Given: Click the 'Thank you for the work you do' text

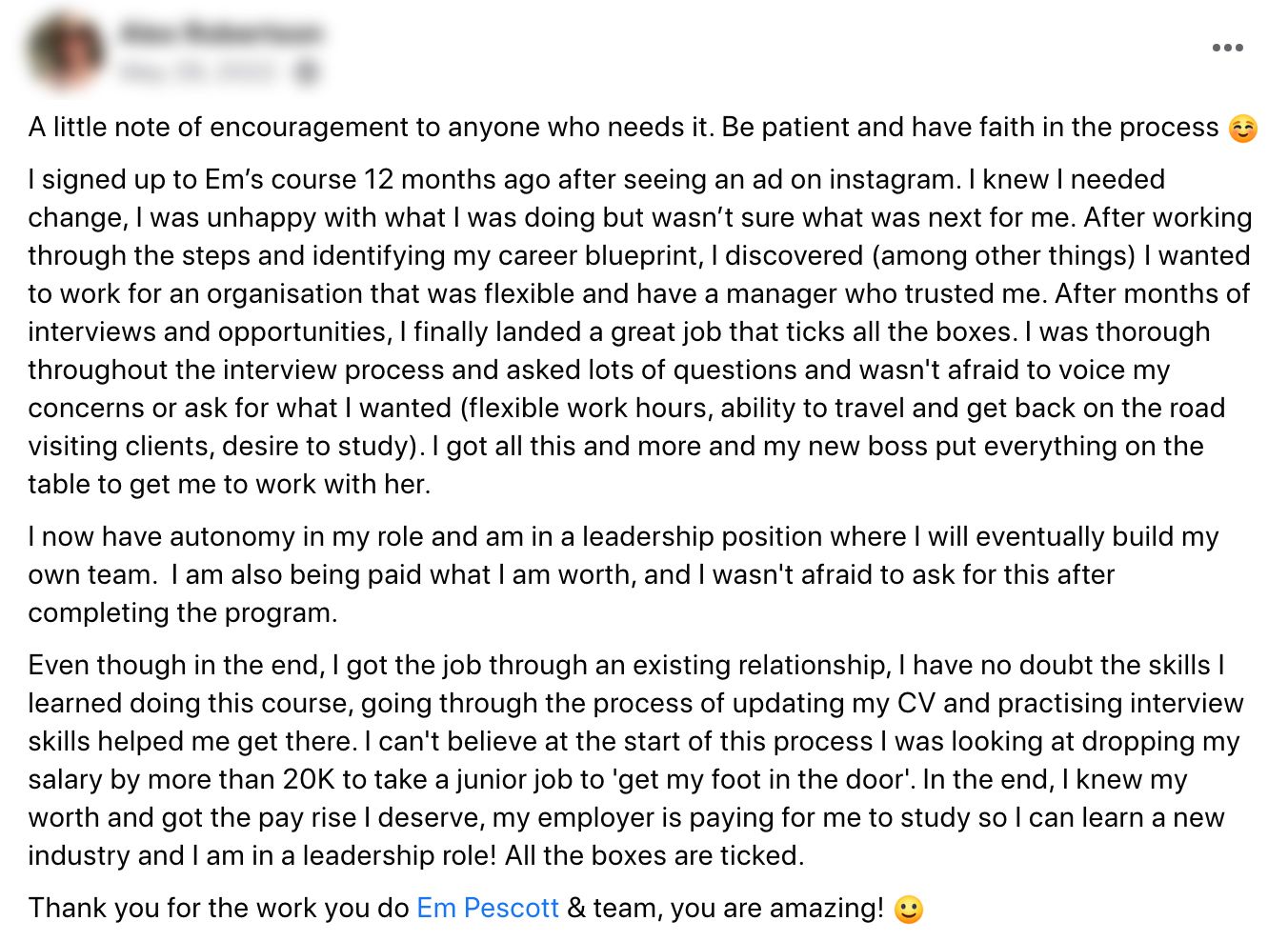Looking at the screenshot, I should [x=219, y=908].
